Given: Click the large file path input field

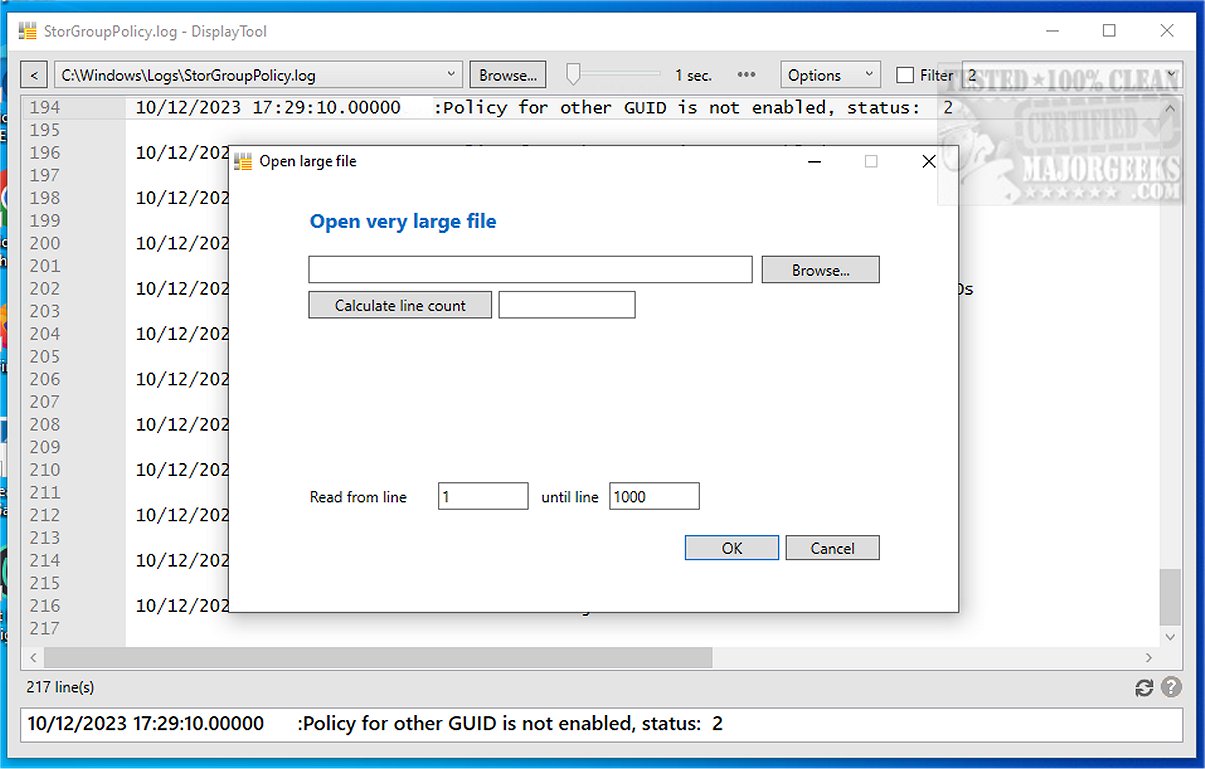Looking at the screenshot, I should (x=530, y=270).
